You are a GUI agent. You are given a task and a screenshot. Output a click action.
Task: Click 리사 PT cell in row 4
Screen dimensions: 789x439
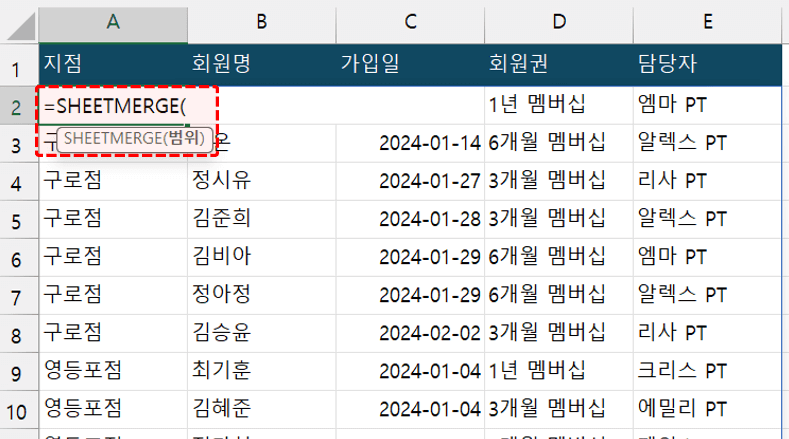tap(707, 182)
